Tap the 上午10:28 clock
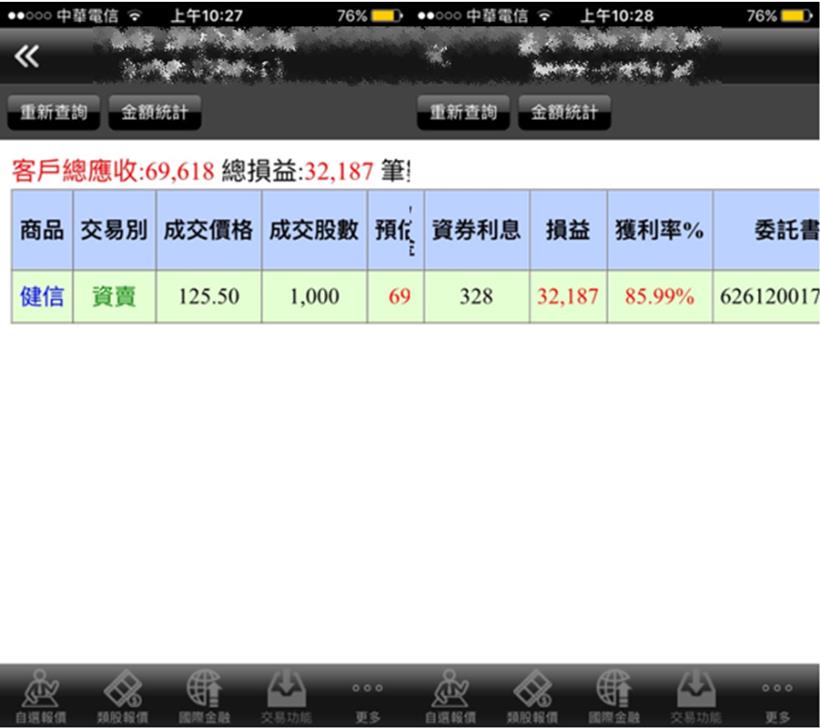Viewport: 820px width, 728px height. pos(617,16)
